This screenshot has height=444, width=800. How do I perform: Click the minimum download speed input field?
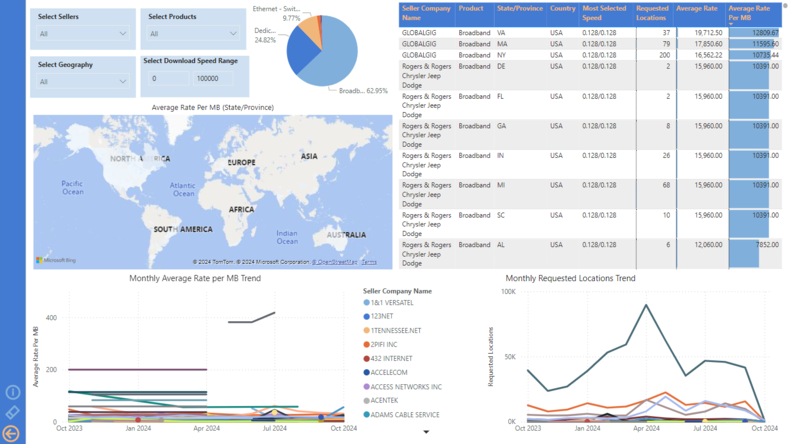pyautogui.click(x=167, y=78)
